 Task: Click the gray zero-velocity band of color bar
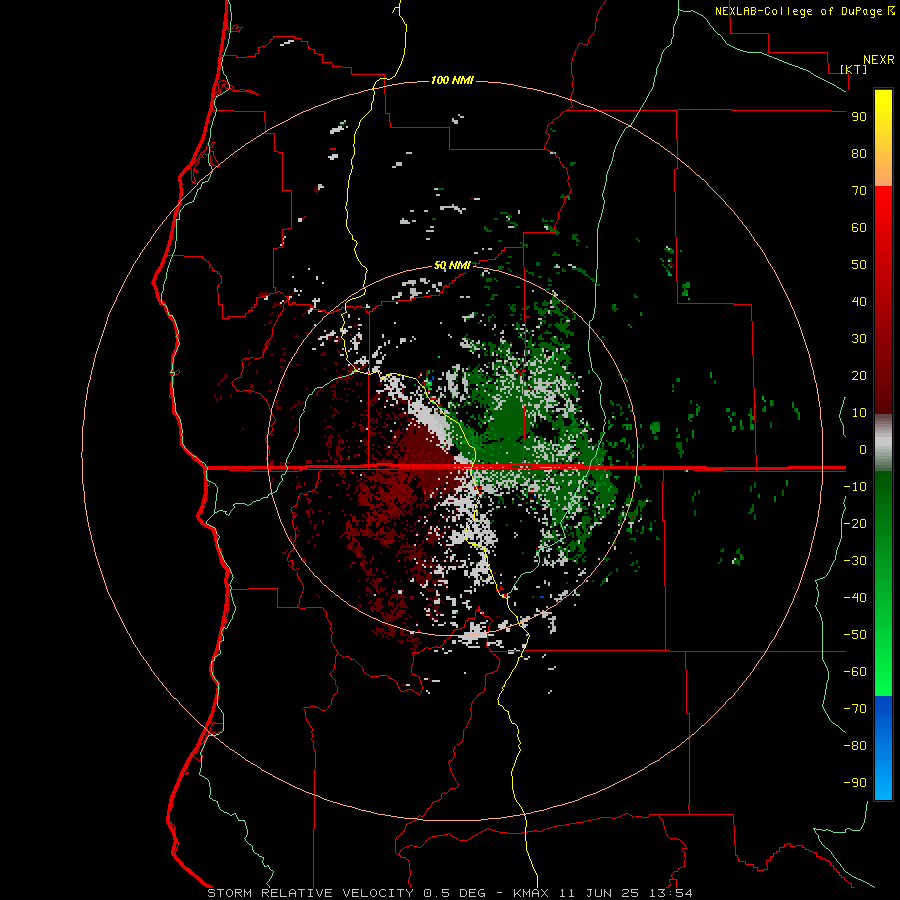(x=883, y=443)
